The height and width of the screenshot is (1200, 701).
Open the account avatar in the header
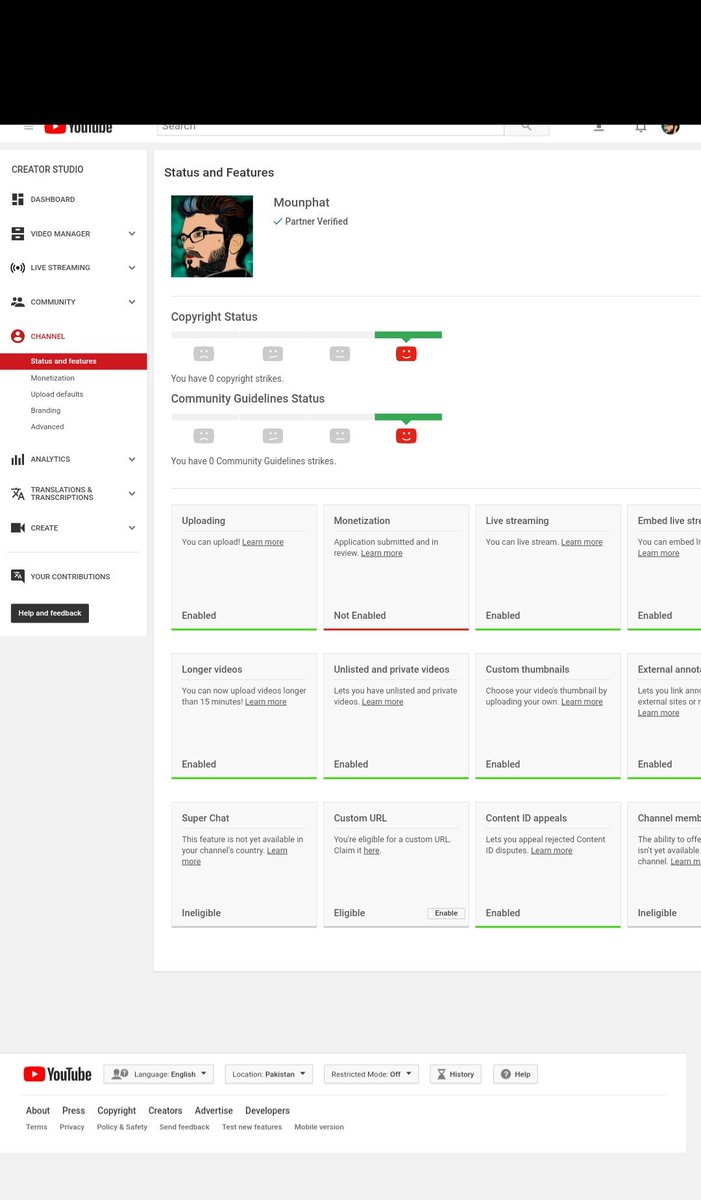[x=671, y=127]
